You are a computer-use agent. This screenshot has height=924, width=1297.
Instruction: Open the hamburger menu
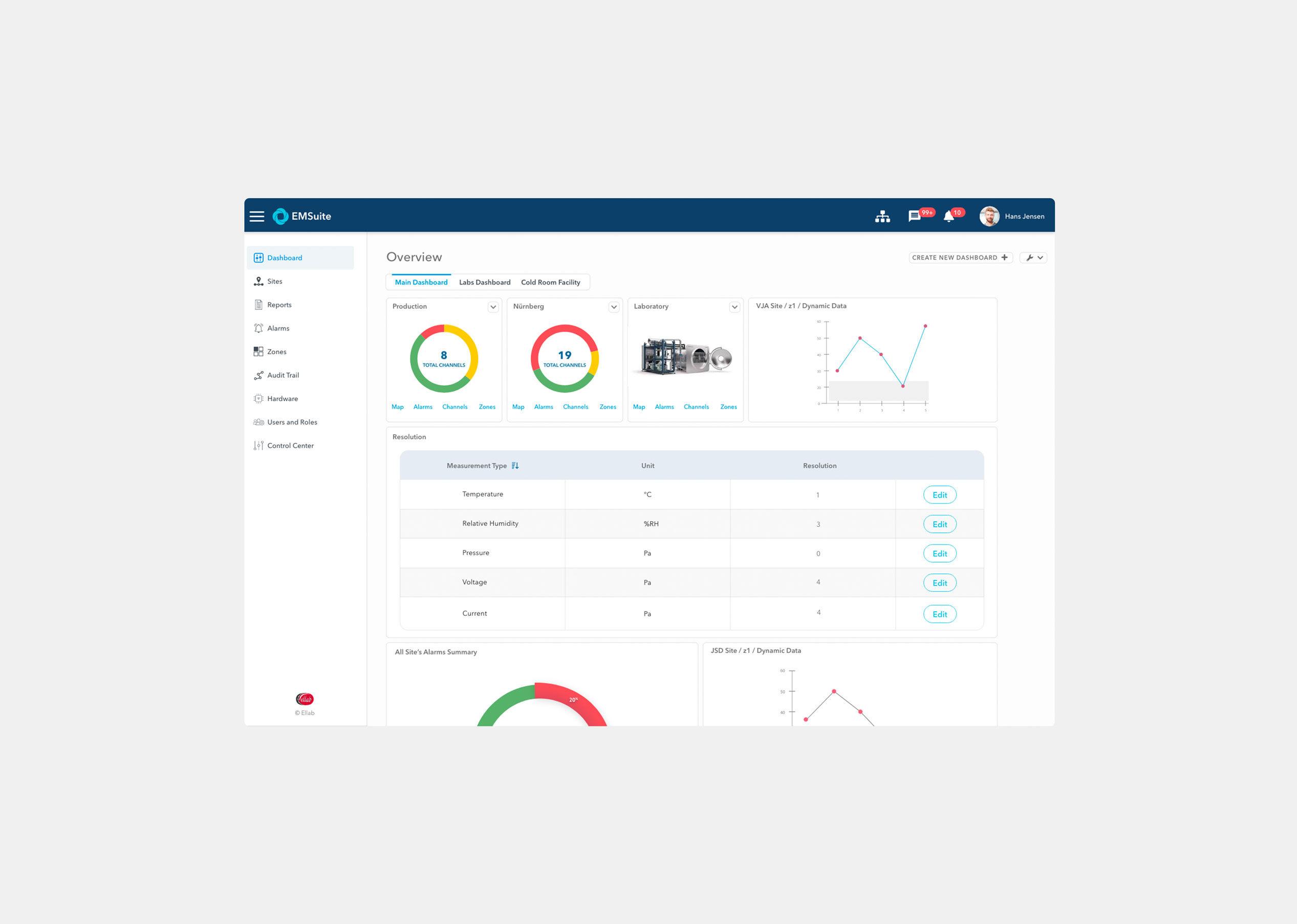pos(256,216)
